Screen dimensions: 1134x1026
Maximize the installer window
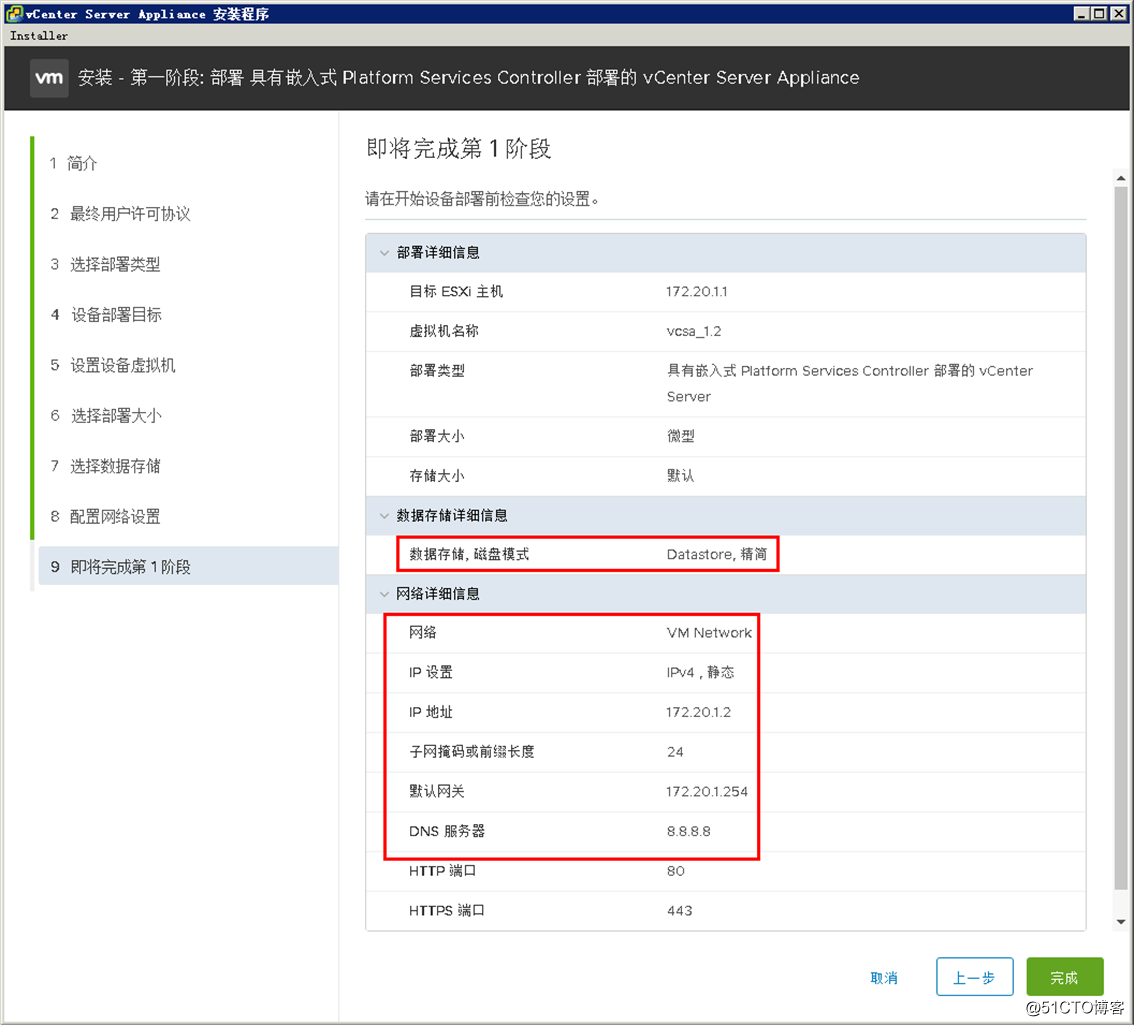1099,13
